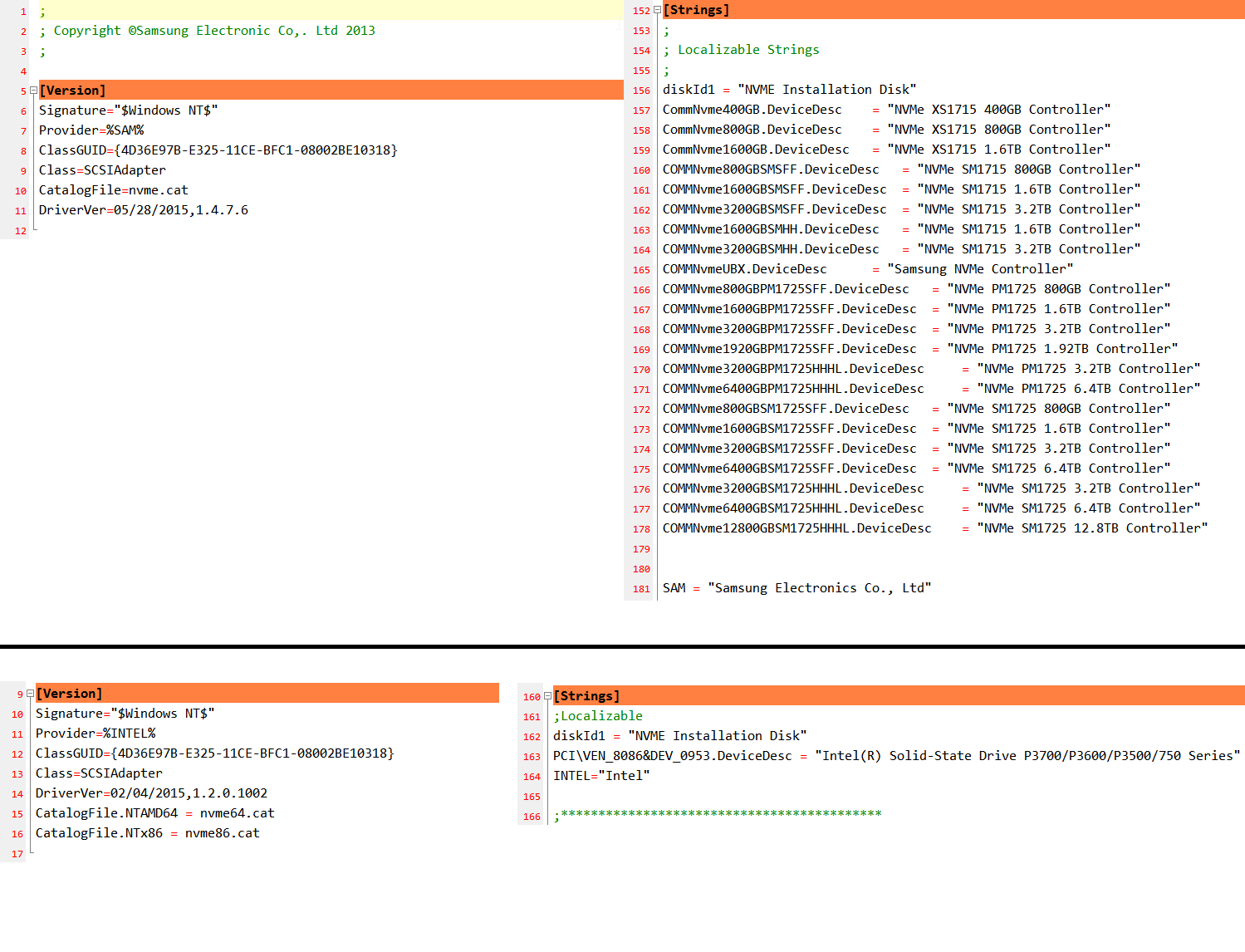
Task: Select the COMMNvme3200GBSMHH.DeviceDesc line
Action: coord(902,249)
